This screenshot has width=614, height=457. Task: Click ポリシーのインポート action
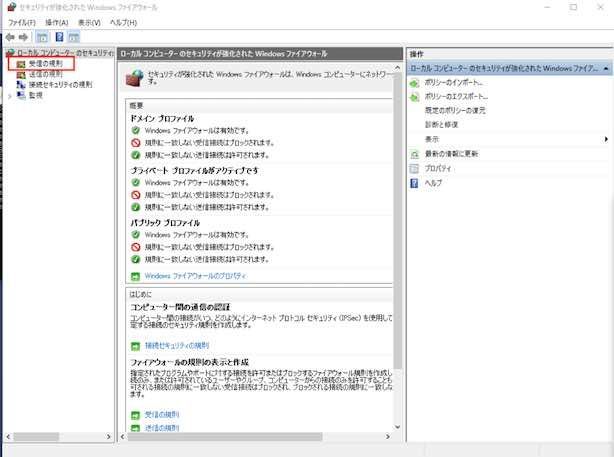pyautogui.click(x=453, y=83)
